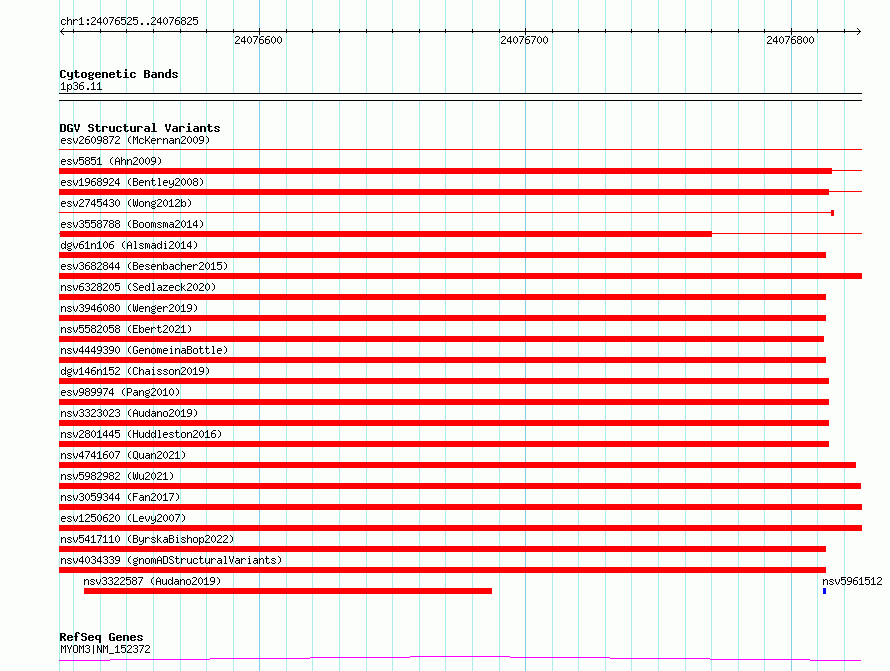Image resolution: width=890 pixels, height=671 pixels.
Task: Open nsv4741607 (Quan2021) entry
Action: click(x=123, y=455)
